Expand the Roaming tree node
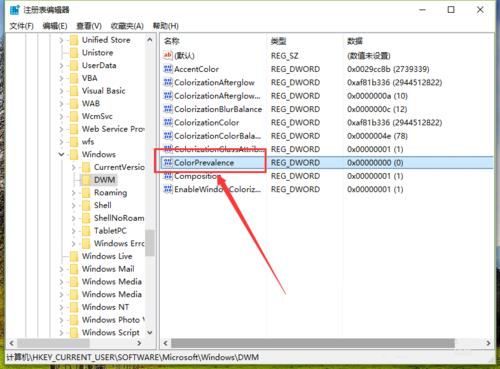 coord(74,193)
